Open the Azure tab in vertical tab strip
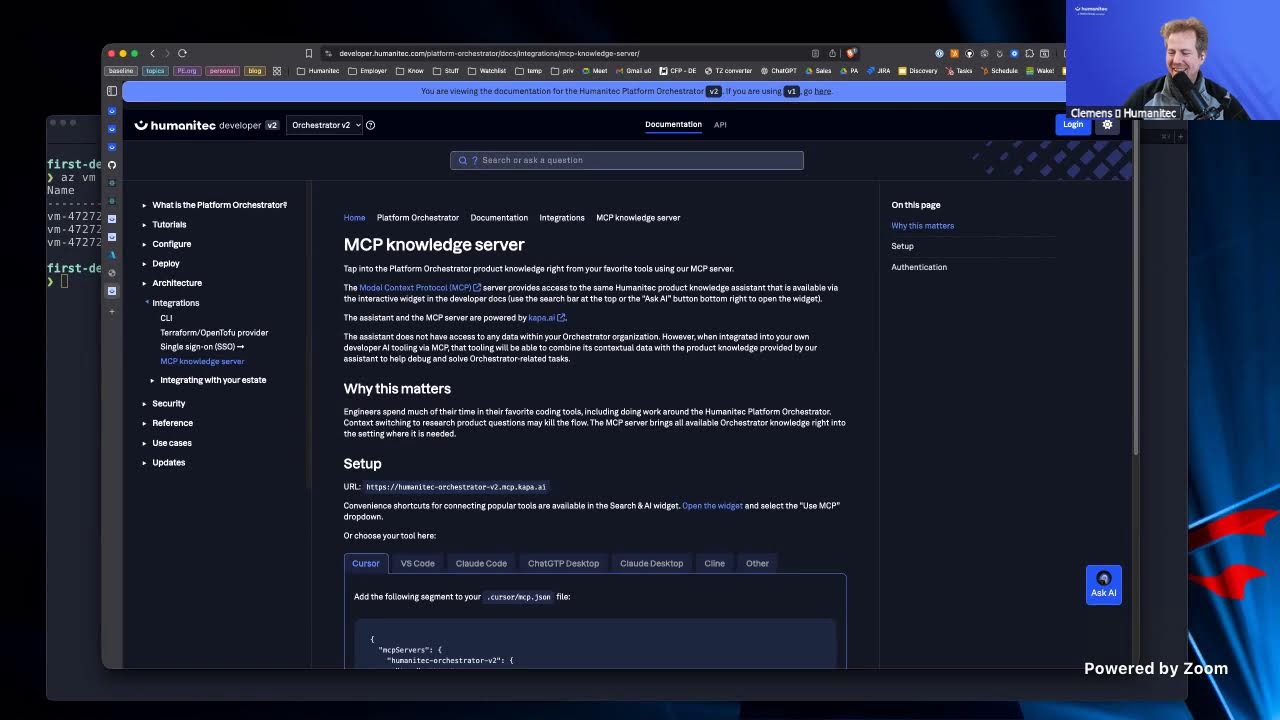The height and width of the screenshot is (720, 1280). 112,254
